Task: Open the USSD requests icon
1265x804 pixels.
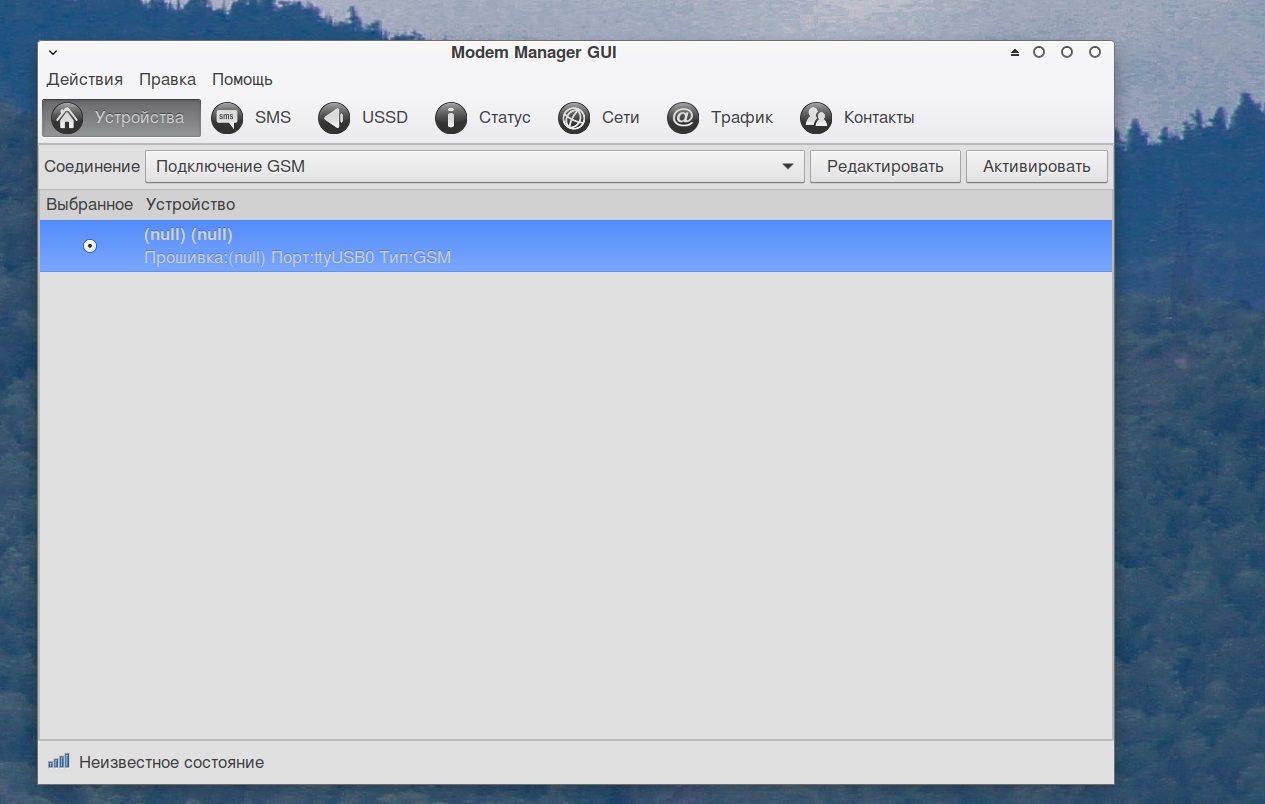Action: click(x=334, y=118)
